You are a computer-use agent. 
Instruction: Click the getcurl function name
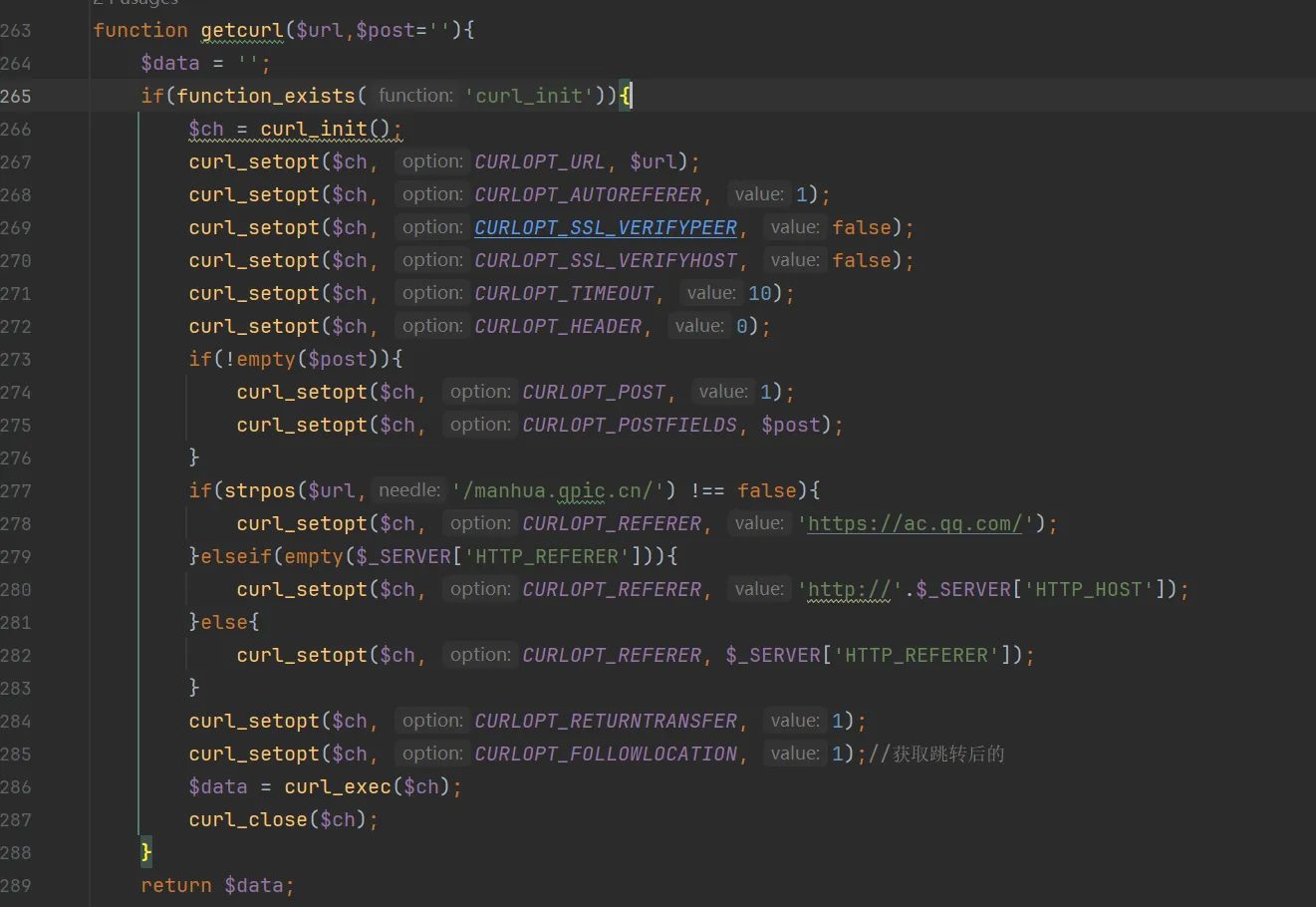(x=242, y=30)
